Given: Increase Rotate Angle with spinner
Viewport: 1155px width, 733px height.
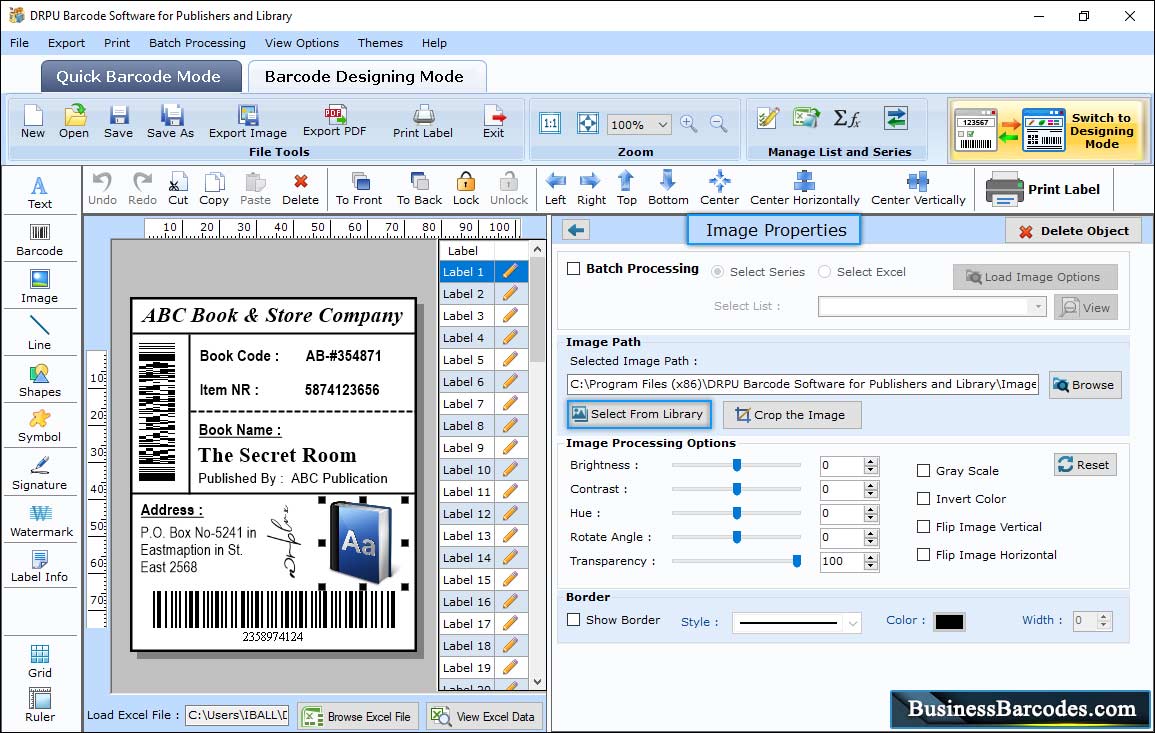Looking at the screenshot, I should pyautogui.click(x=871, y=533).
